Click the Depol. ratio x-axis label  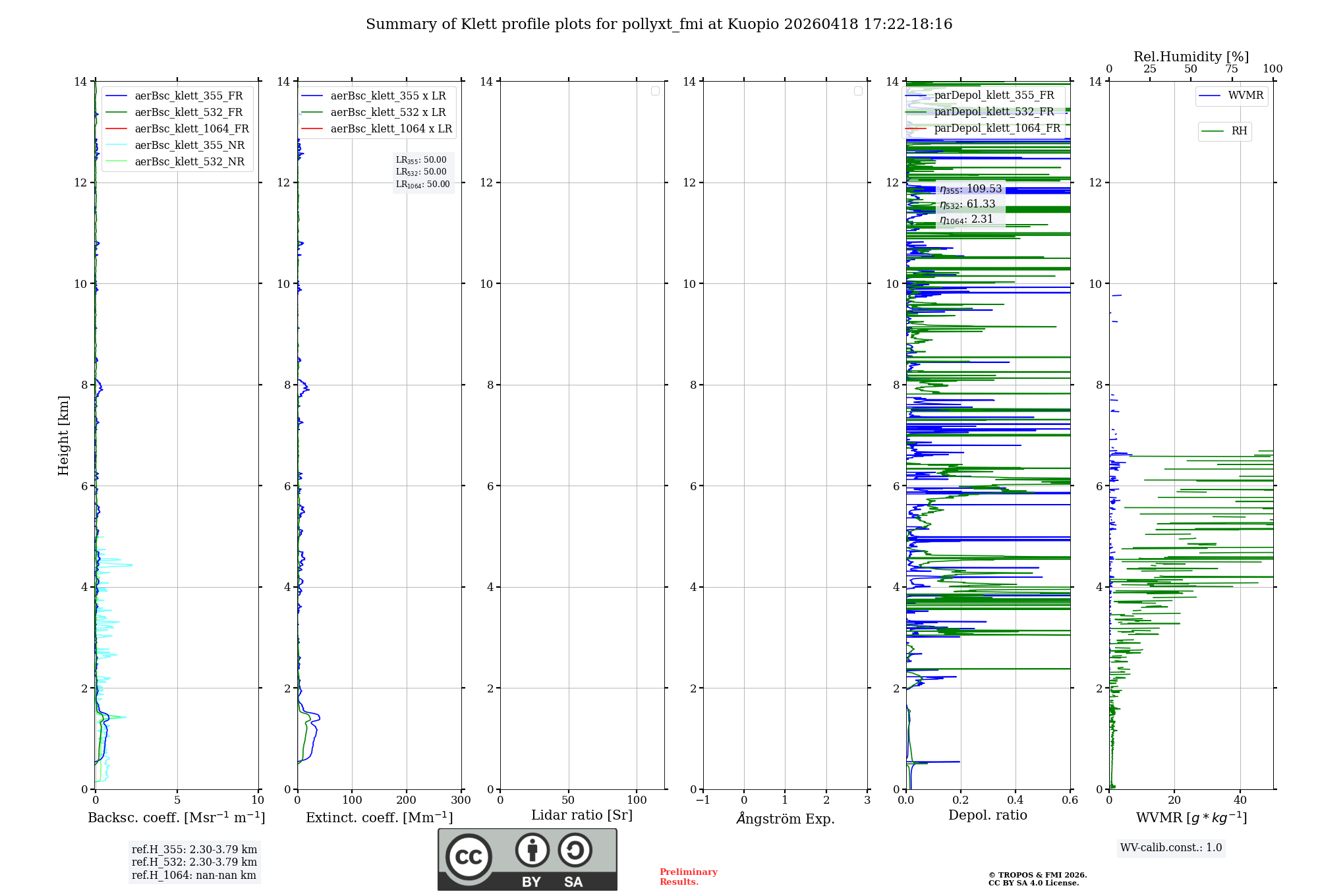[x=987, y=815]
